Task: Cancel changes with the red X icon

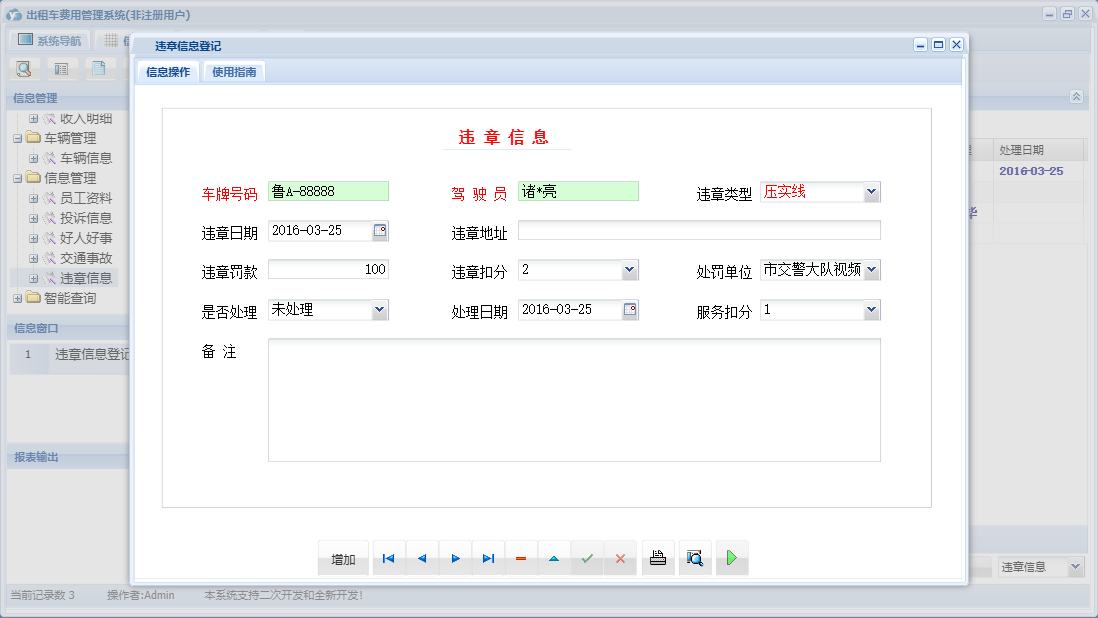Action: coord(620,558)
